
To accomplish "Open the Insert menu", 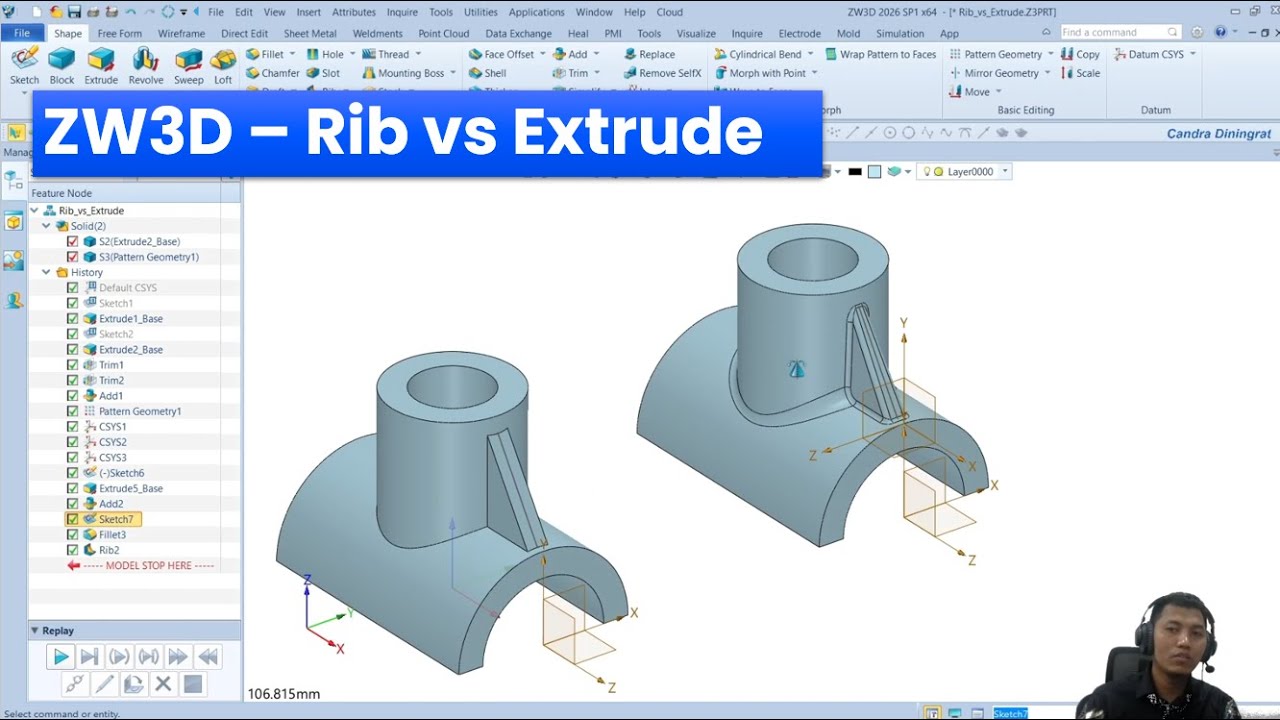I will (x=309, y=12).
